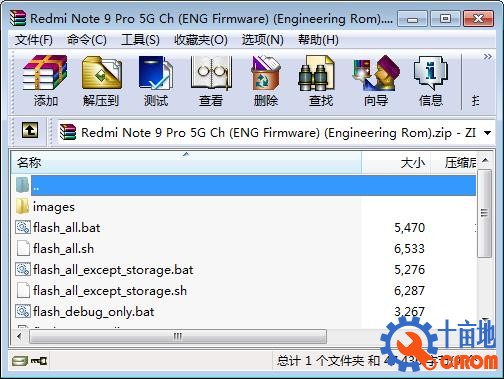Sort by 名称 column header
The image size is (504, 379).
point(187,163)
